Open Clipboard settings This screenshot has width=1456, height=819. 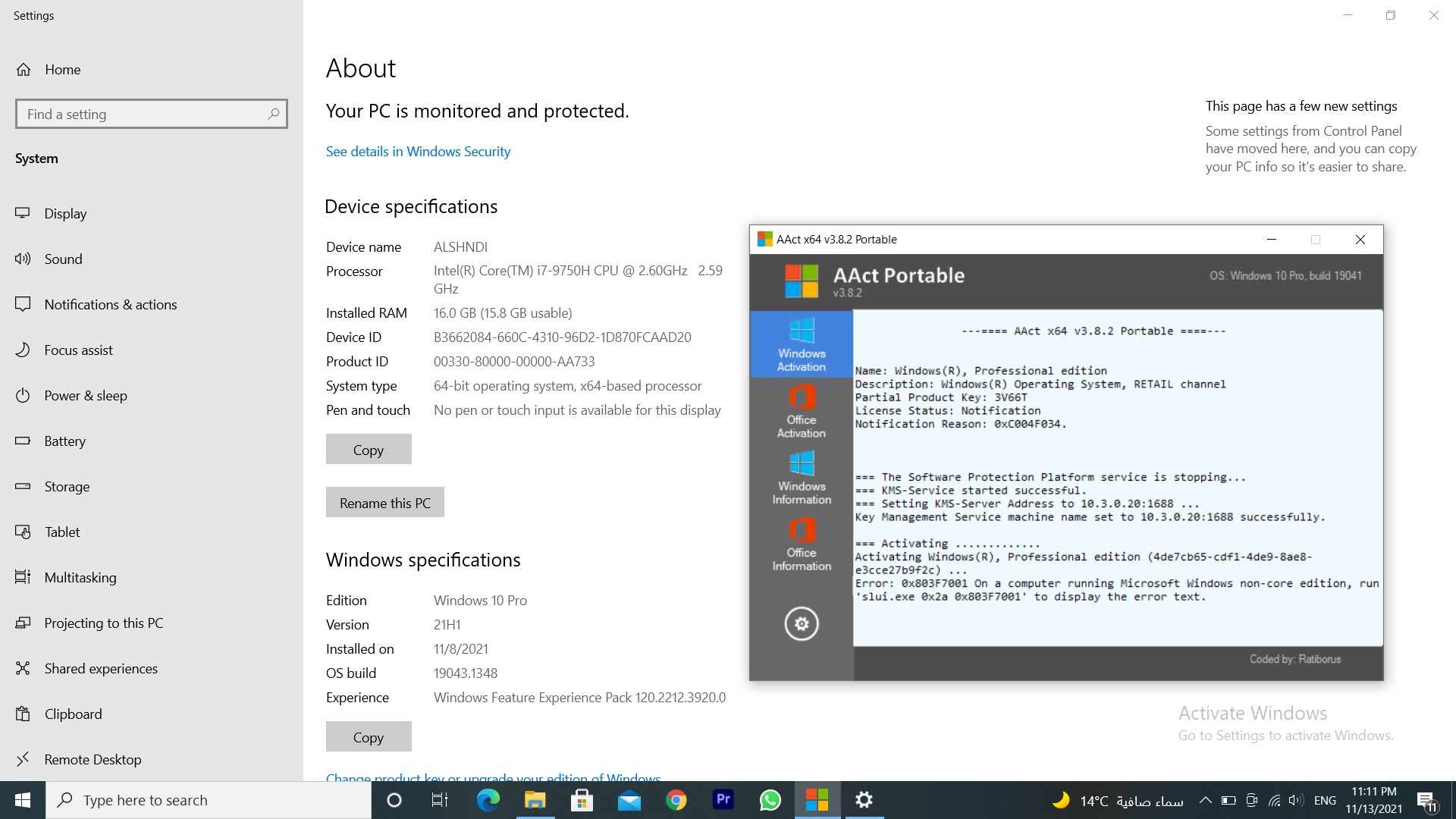152,714
